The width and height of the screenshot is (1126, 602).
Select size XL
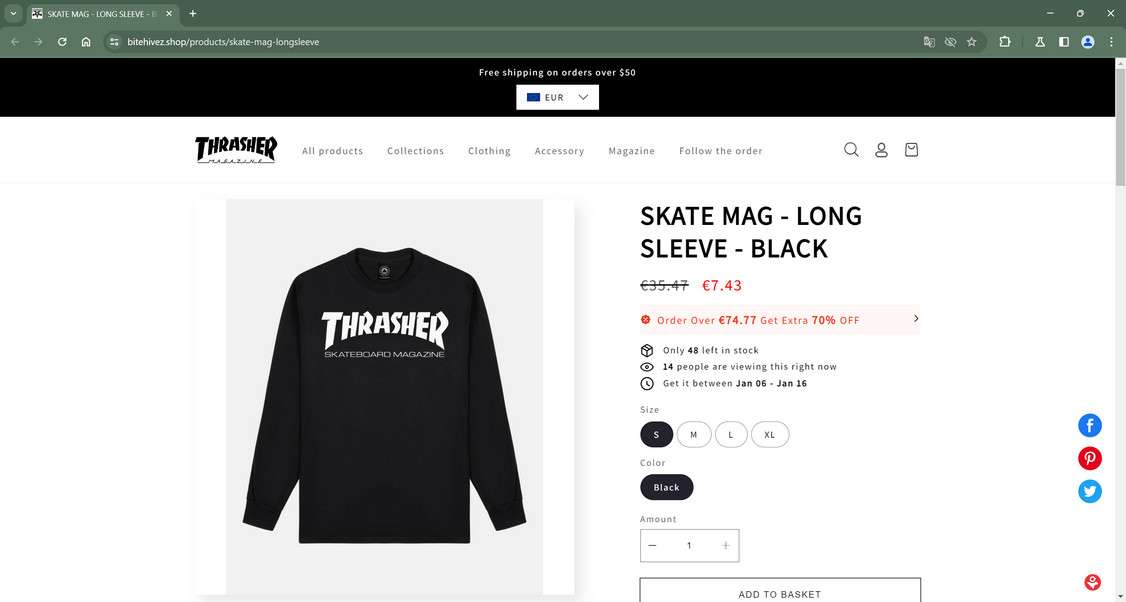click(x=770, y=435)
